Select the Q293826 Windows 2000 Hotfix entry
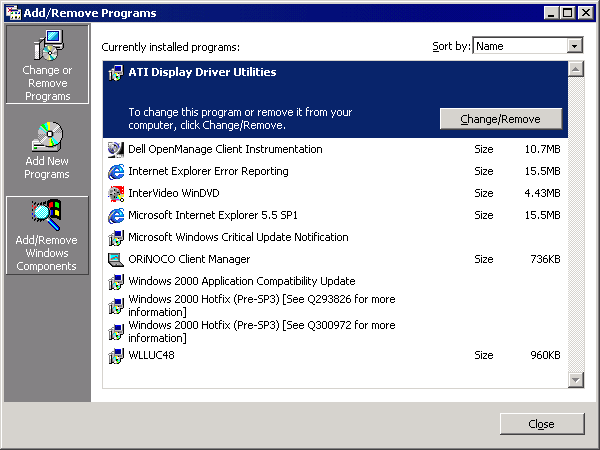The height and width of the screenshot is (450, 600). pos(261,304)
